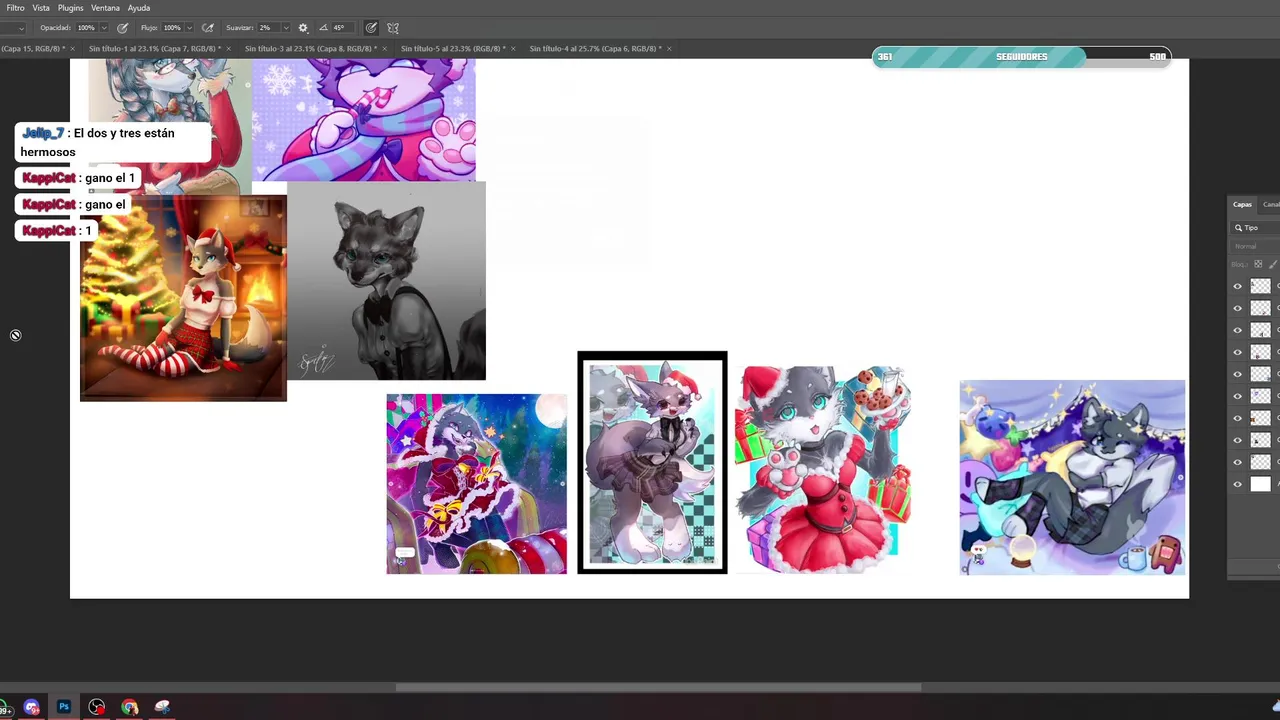
Task: Click the wolf in red Santa coat artwork
Action: click(x=476, y=484)
